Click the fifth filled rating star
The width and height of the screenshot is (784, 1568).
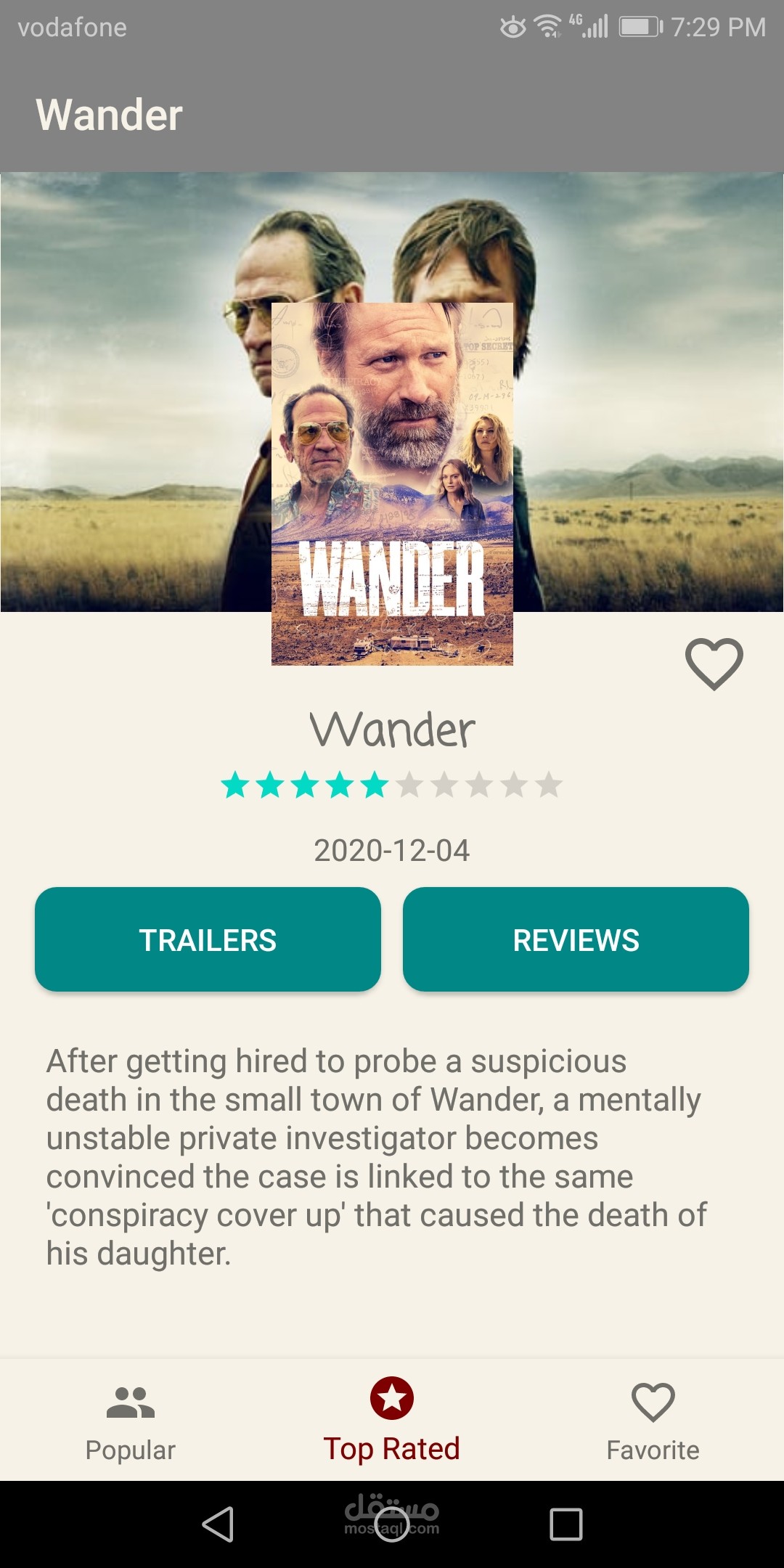point(375,785)
